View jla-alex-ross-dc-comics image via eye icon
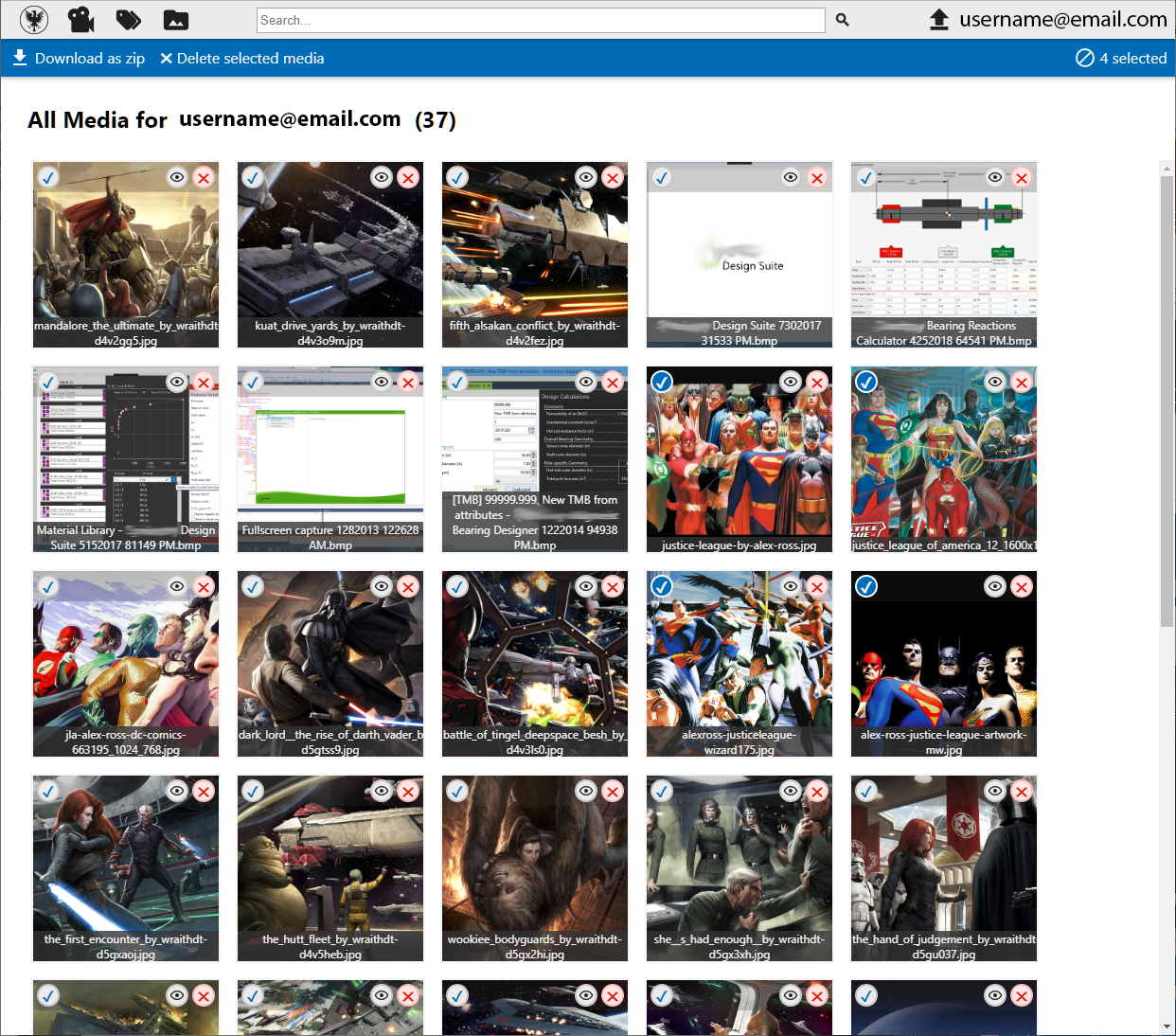Viewport: 1176px width, 1036px height. point(177,586)
